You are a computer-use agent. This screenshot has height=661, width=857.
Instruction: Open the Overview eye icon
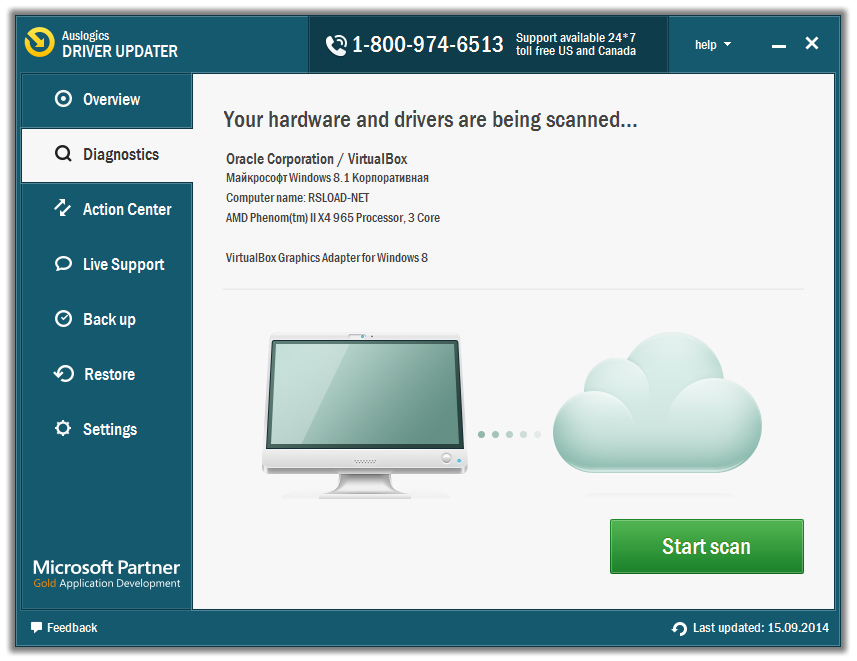tap(64, 99)
